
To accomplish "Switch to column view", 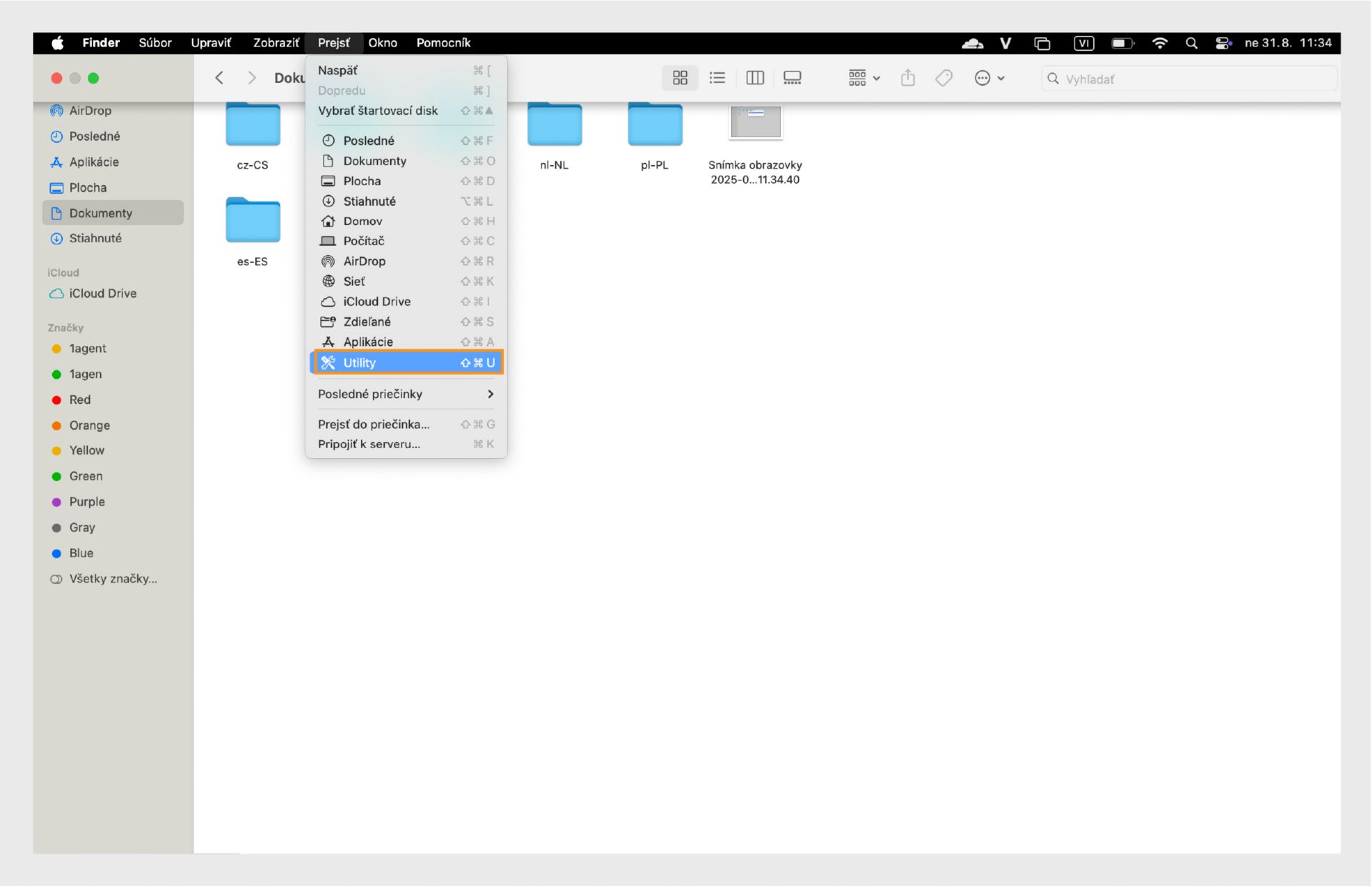I will point(755,78).
